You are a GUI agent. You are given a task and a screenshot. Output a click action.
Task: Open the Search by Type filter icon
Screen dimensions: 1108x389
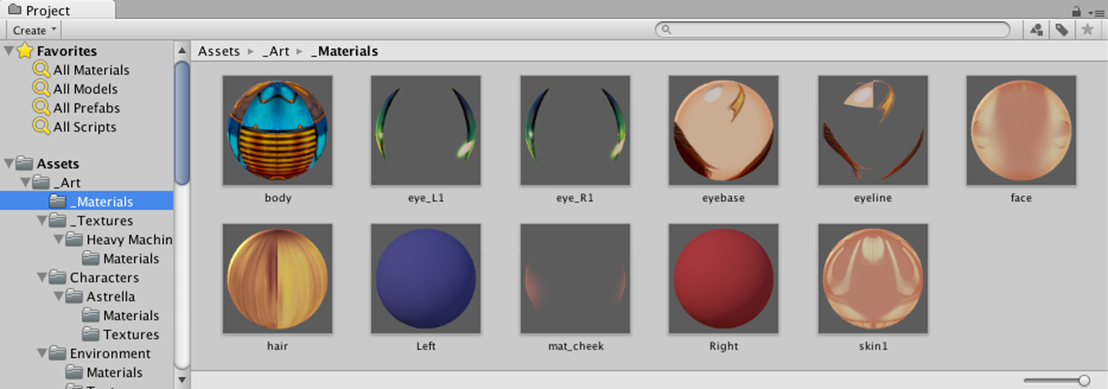[x=1037, y=30]
